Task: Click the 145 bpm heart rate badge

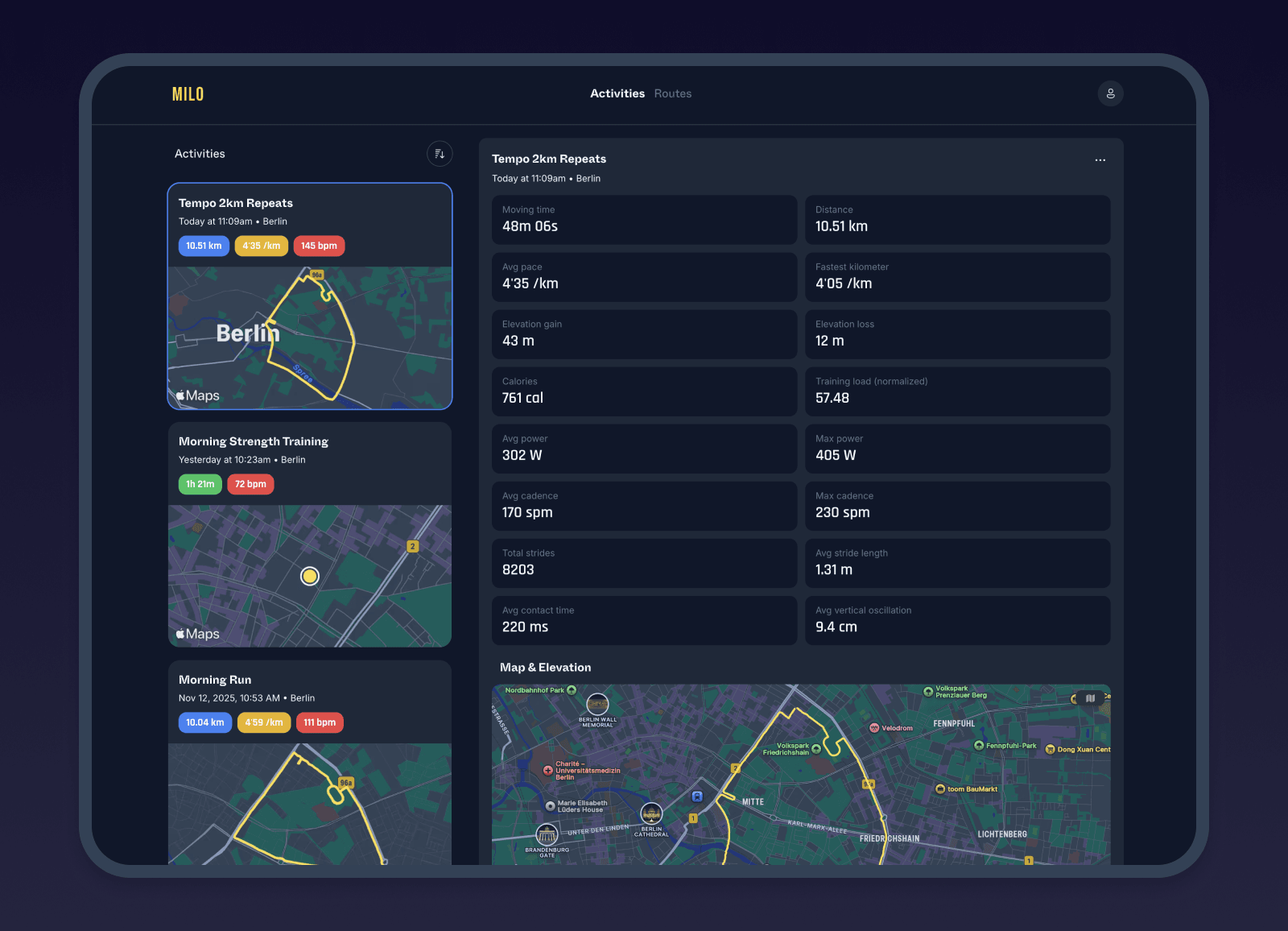Action: click(x=319, y=246)
